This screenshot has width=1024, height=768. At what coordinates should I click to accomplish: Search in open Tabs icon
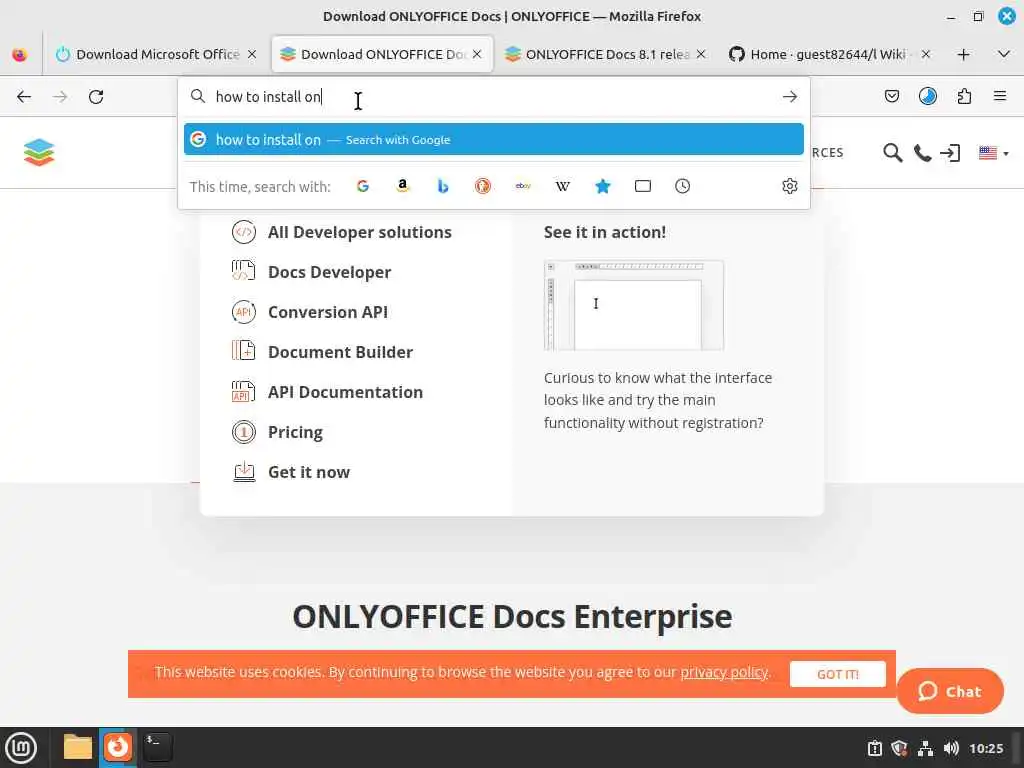[643, 186]
